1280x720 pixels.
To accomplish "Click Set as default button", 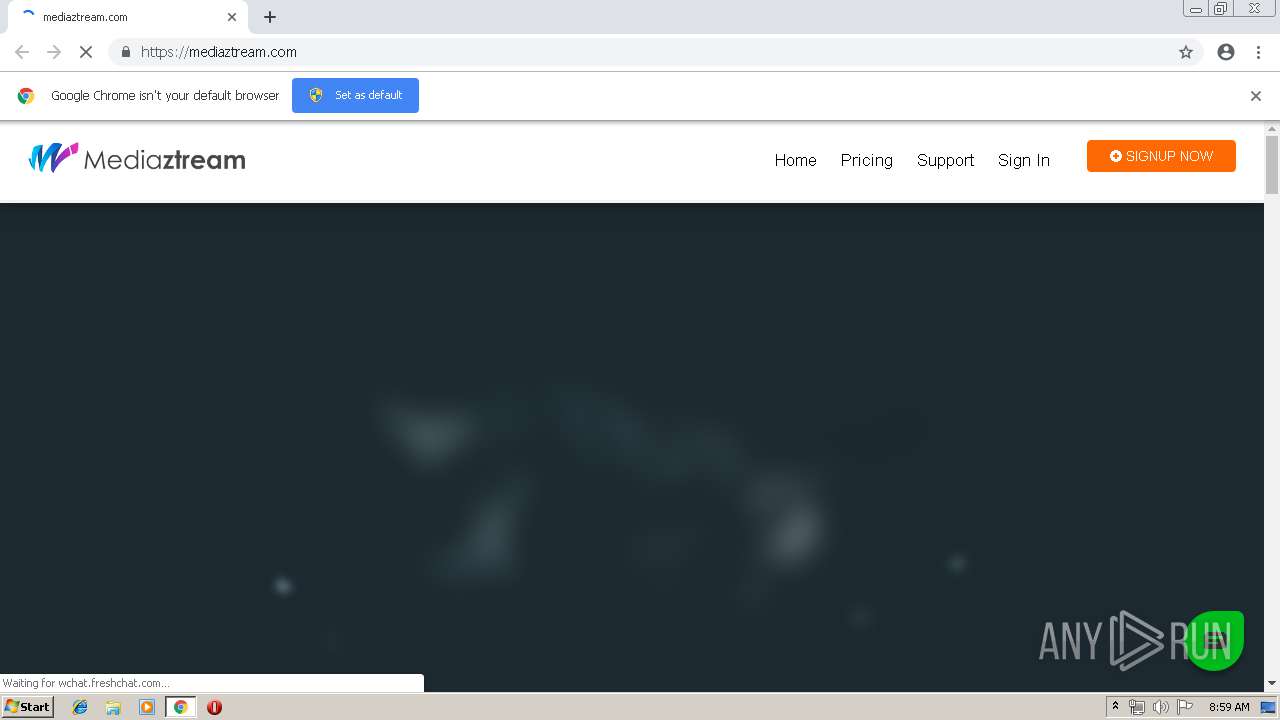I will [x=355, y=95].
